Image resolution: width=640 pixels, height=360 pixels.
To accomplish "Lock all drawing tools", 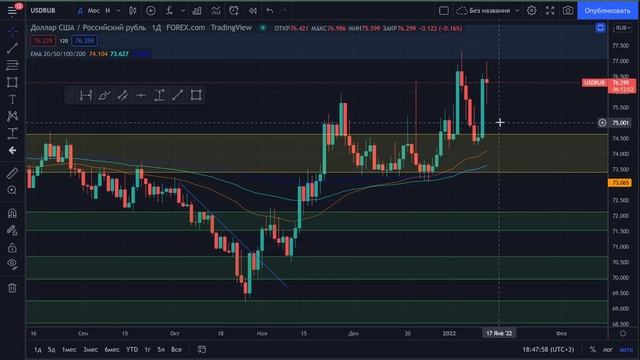I will click(x=12, y=247).
